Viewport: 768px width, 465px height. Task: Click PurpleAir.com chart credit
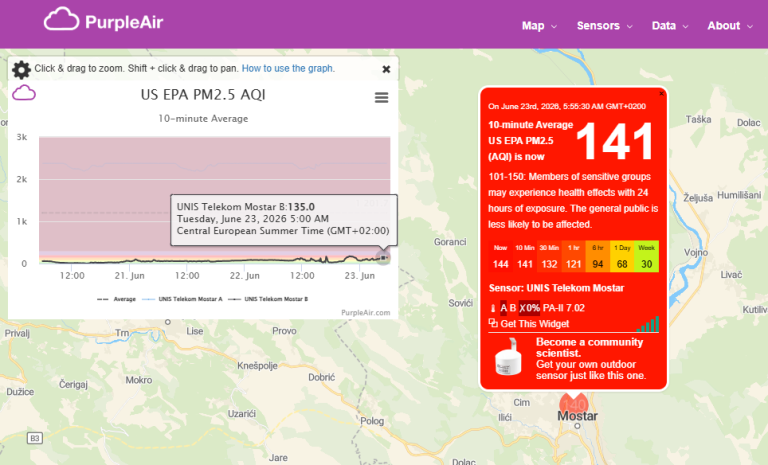(x=365, y=313)
